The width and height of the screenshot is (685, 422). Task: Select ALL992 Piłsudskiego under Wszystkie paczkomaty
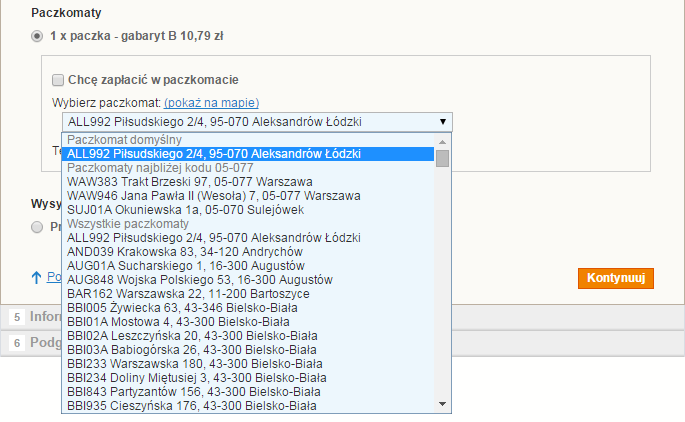(x=248, y=238)
